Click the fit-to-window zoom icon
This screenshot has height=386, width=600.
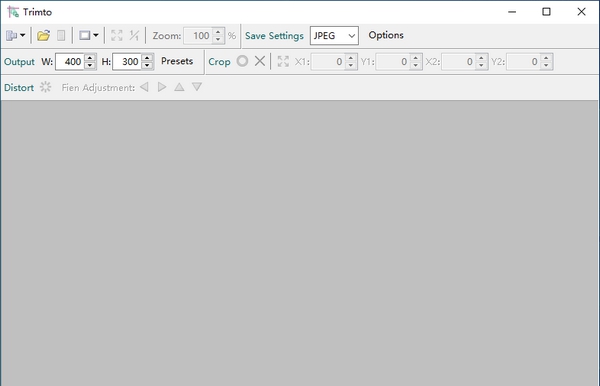(117, 36)
